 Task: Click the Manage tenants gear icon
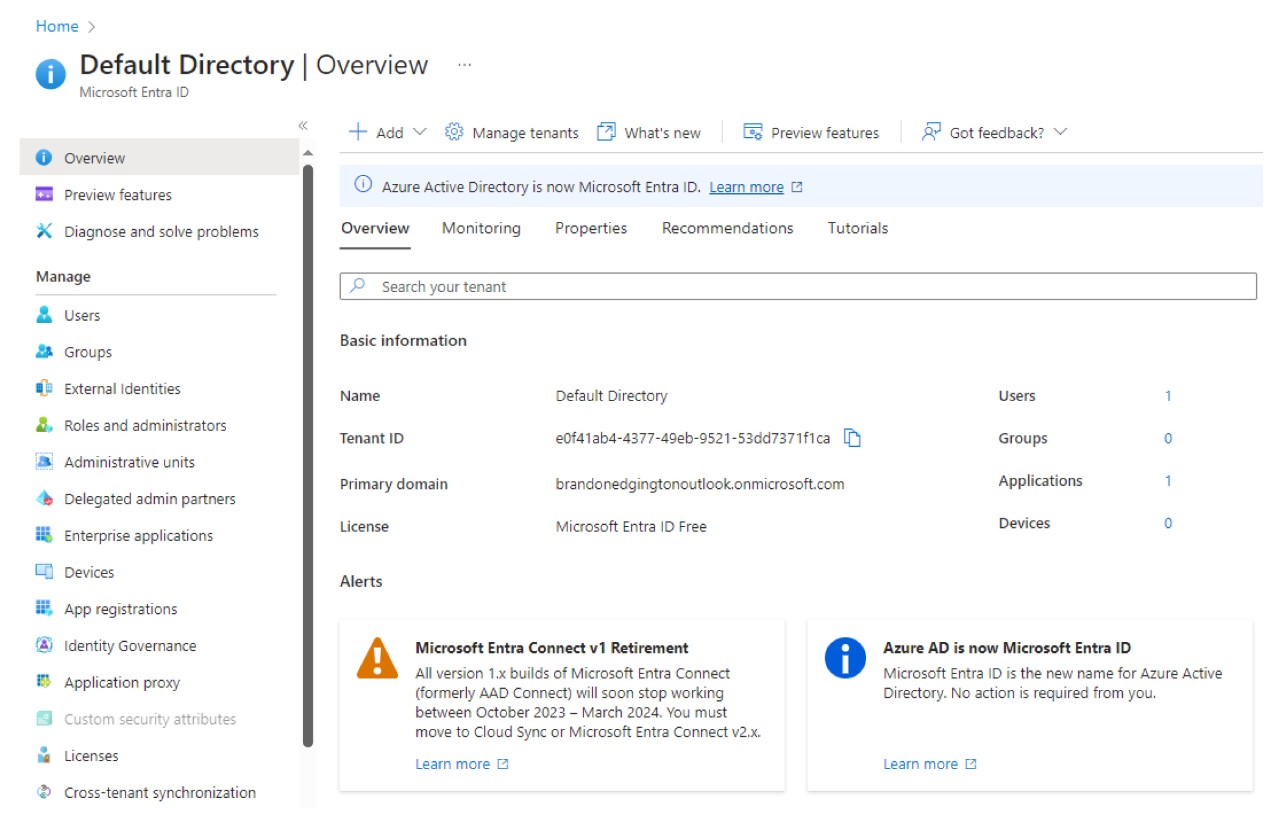pyautogui.click(x=454, y=132)
